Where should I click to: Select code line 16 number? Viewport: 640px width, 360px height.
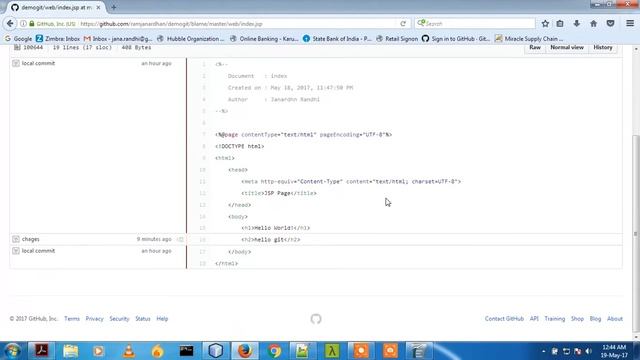[x=202, y=240]
